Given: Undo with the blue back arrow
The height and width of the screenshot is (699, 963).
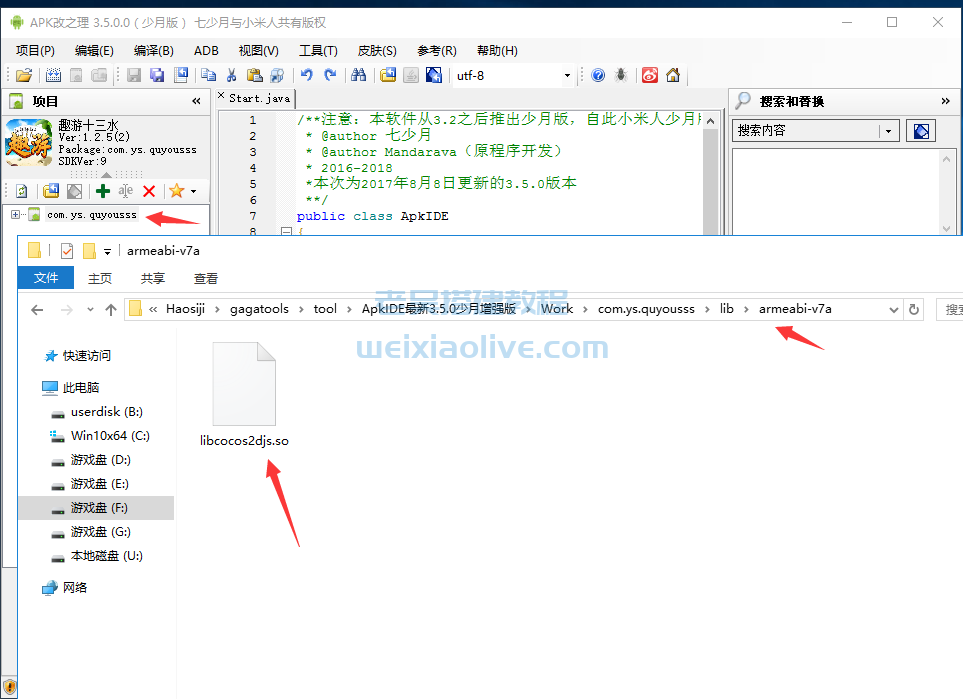Looking at the screenshot, I should pyautogui.click(x=307, y=75).
